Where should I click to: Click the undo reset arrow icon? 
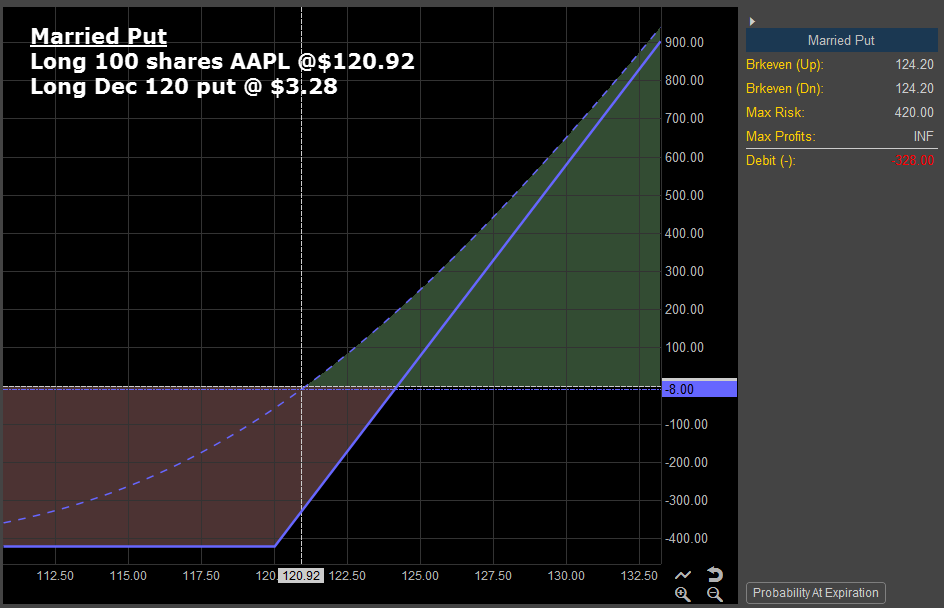(715, 574)
